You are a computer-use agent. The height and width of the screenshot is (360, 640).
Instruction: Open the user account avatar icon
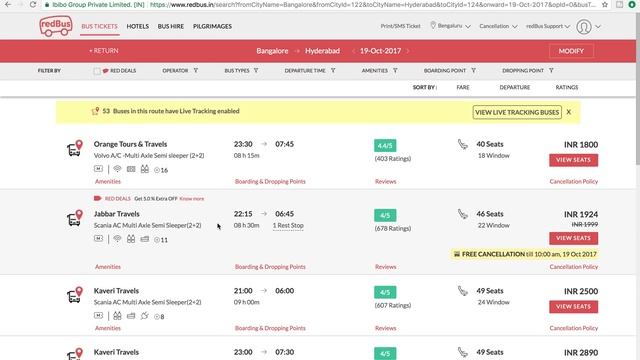[584, 27]
